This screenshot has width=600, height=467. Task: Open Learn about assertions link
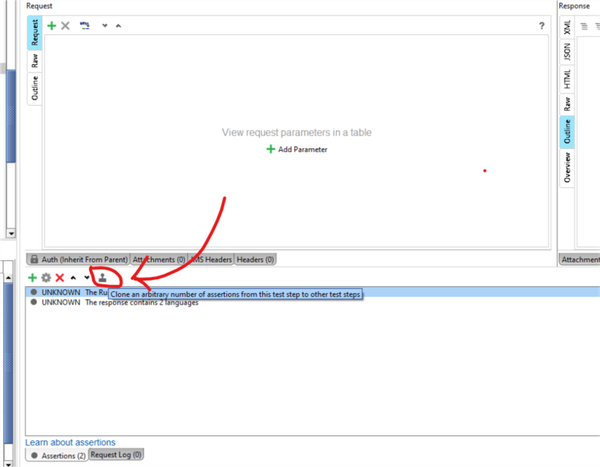coord(70,442)
